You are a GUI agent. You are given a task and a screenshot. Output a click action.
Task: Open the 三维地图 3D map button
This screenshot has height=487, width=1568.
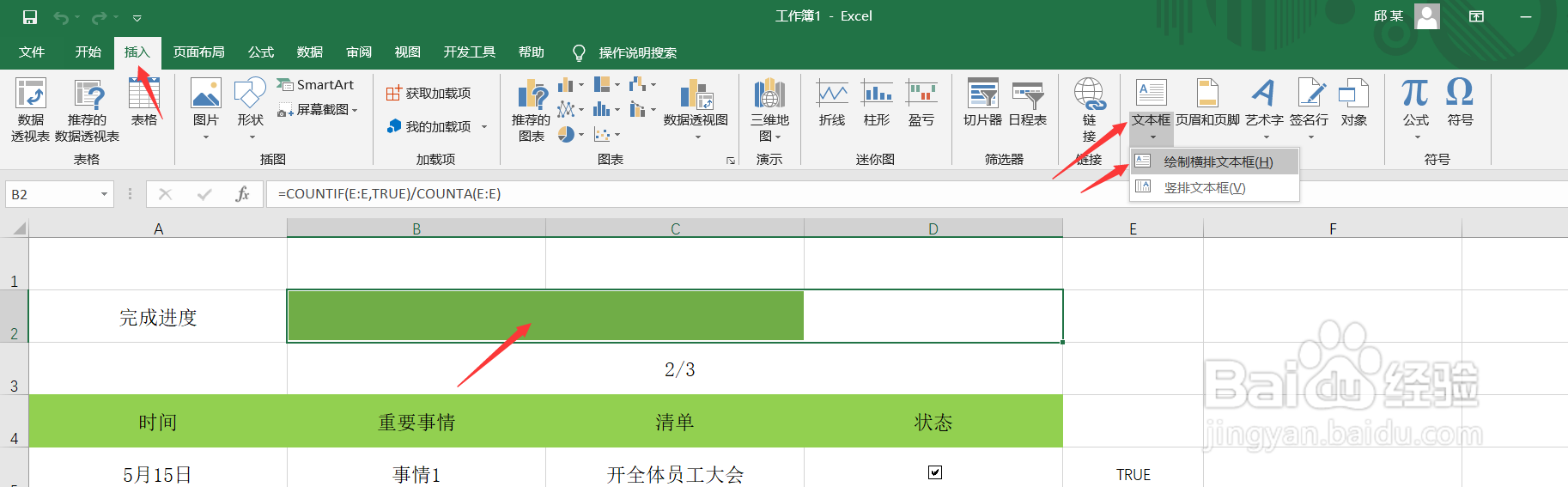click(769, 110)
